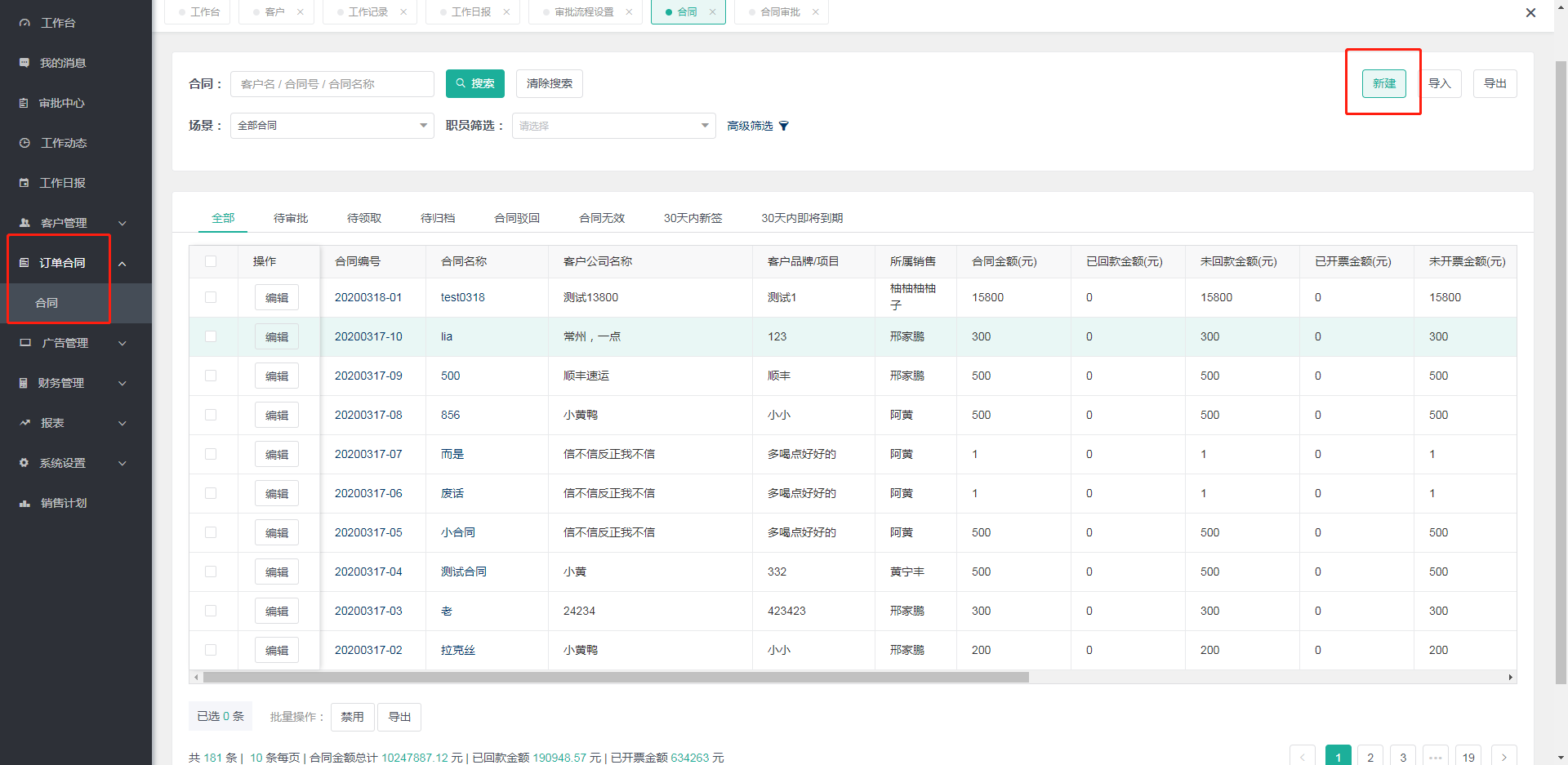Screen dimensions: 1568x765
Task: Click 编辑 for contract 20200317-02
Action: coord(277,650)
